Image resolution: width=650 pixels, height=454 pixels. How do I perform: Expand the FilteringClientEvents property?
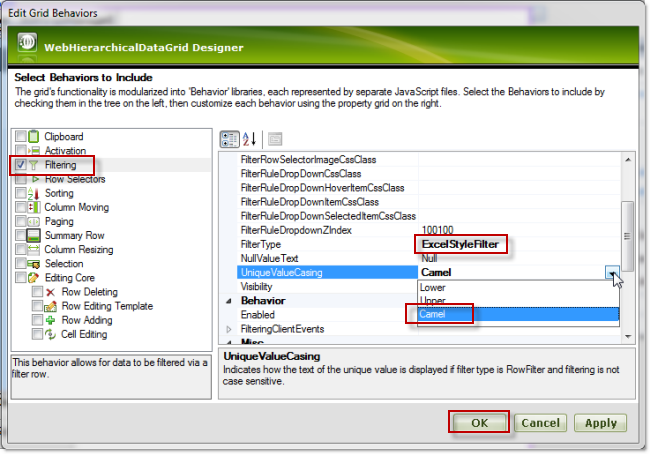[229, 329]
